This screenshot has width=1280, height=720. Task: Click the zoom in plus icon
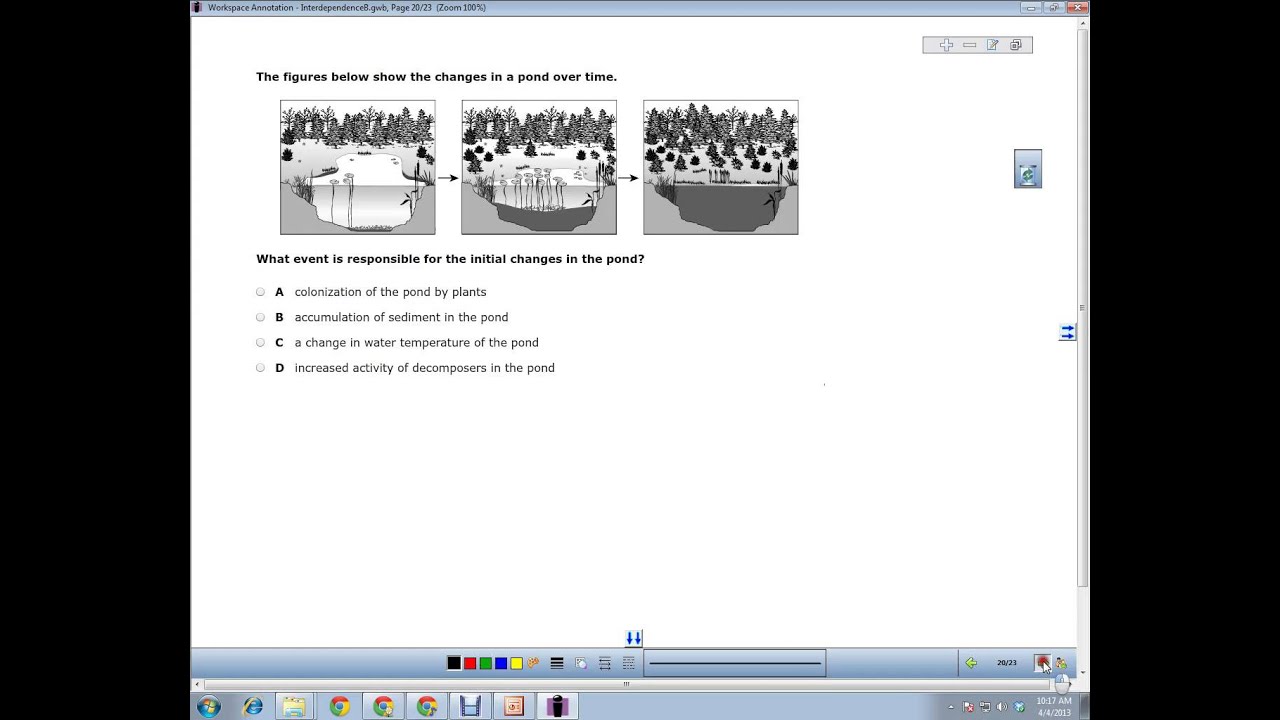coord(946,45)
